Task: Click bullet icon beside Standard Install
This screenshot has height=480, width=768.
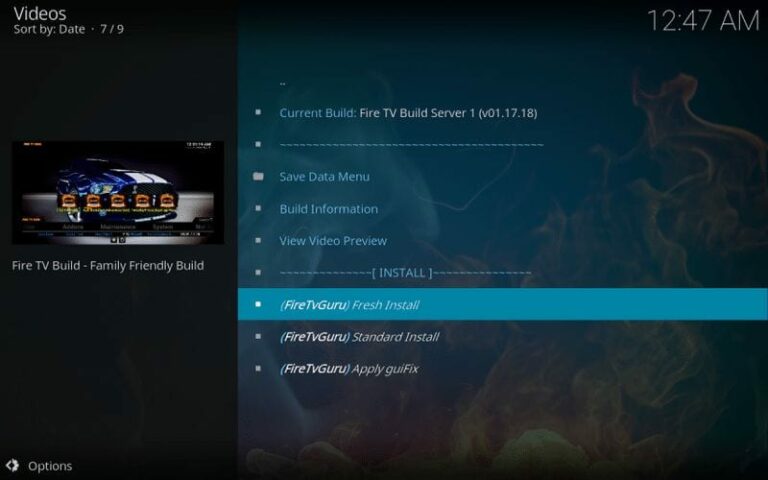Action: click(258, 336)
